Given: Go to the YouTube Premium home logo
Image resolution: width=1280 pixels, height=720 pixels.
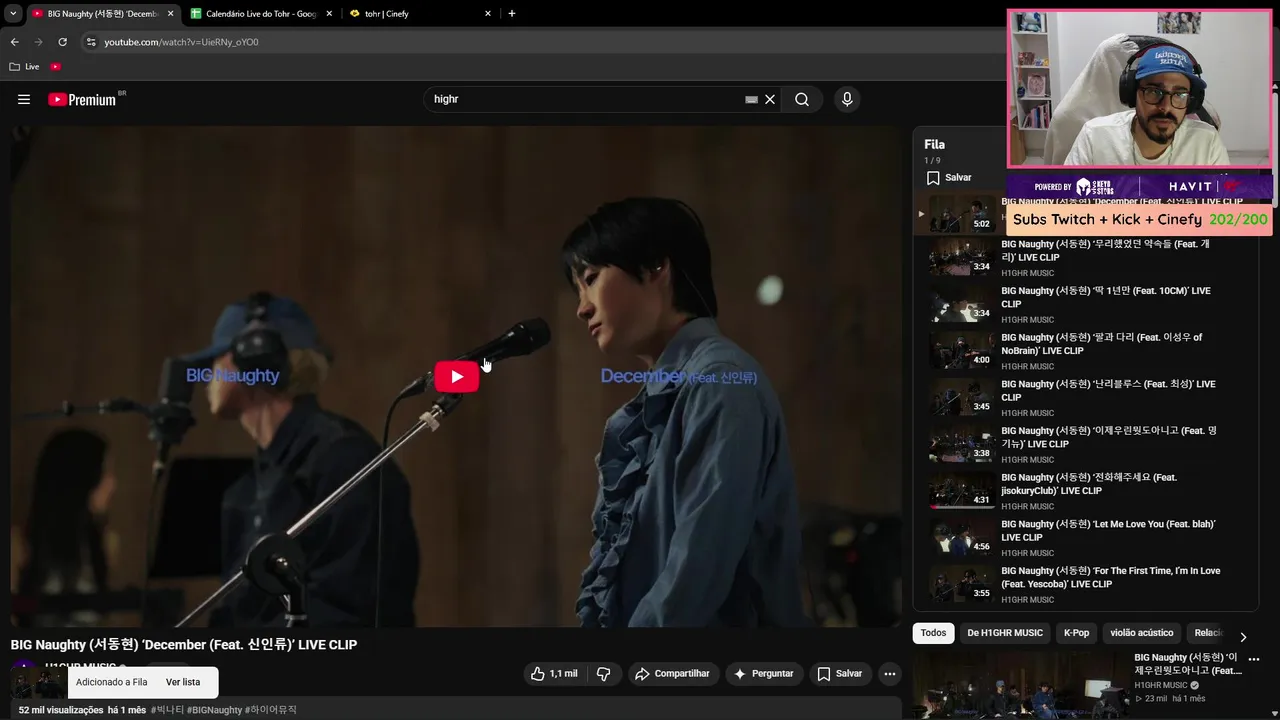Looking at the screenshot, I should [82, 99].
